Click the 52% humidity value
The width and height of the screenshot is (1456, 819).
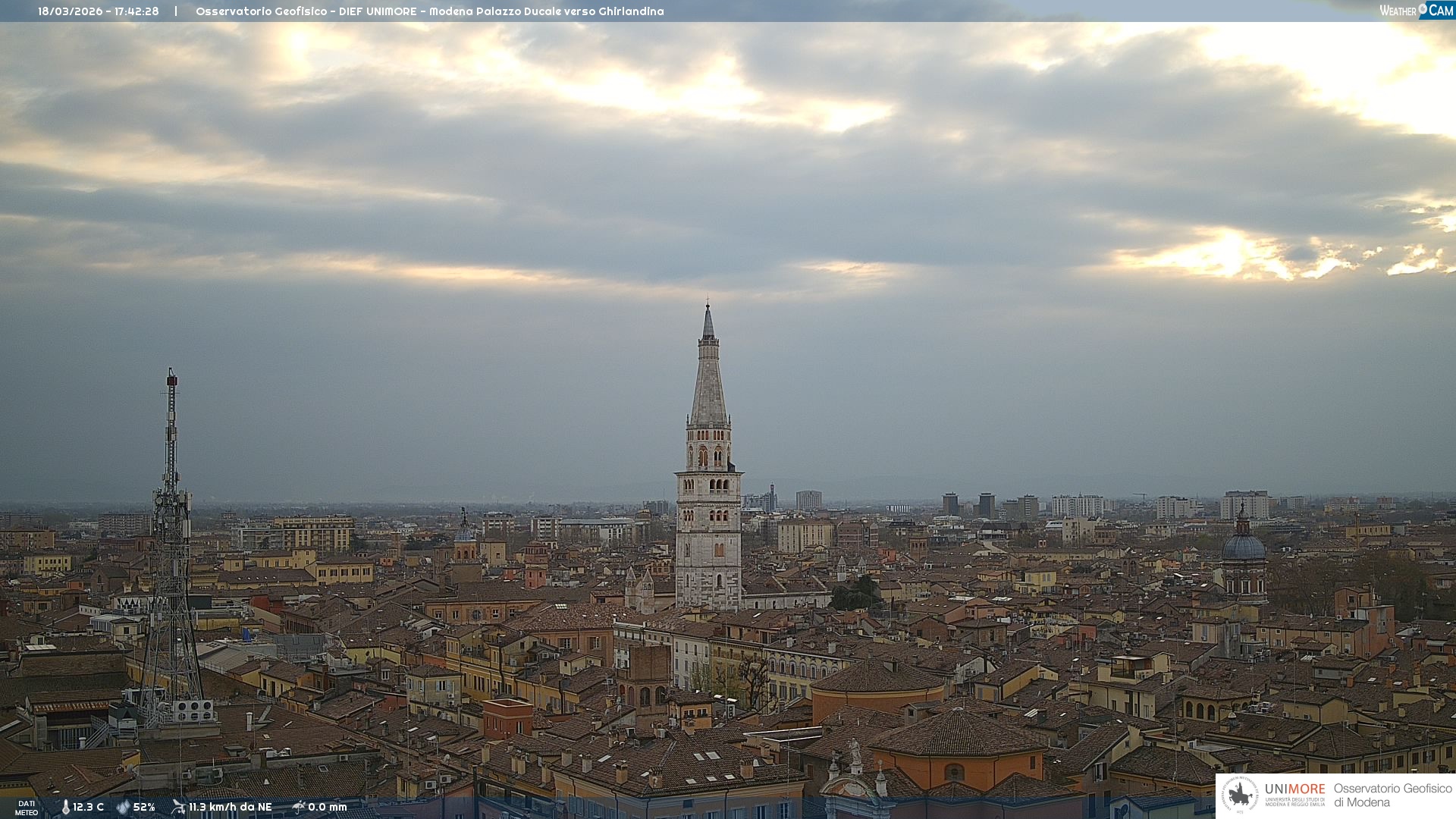pos(144,807)
